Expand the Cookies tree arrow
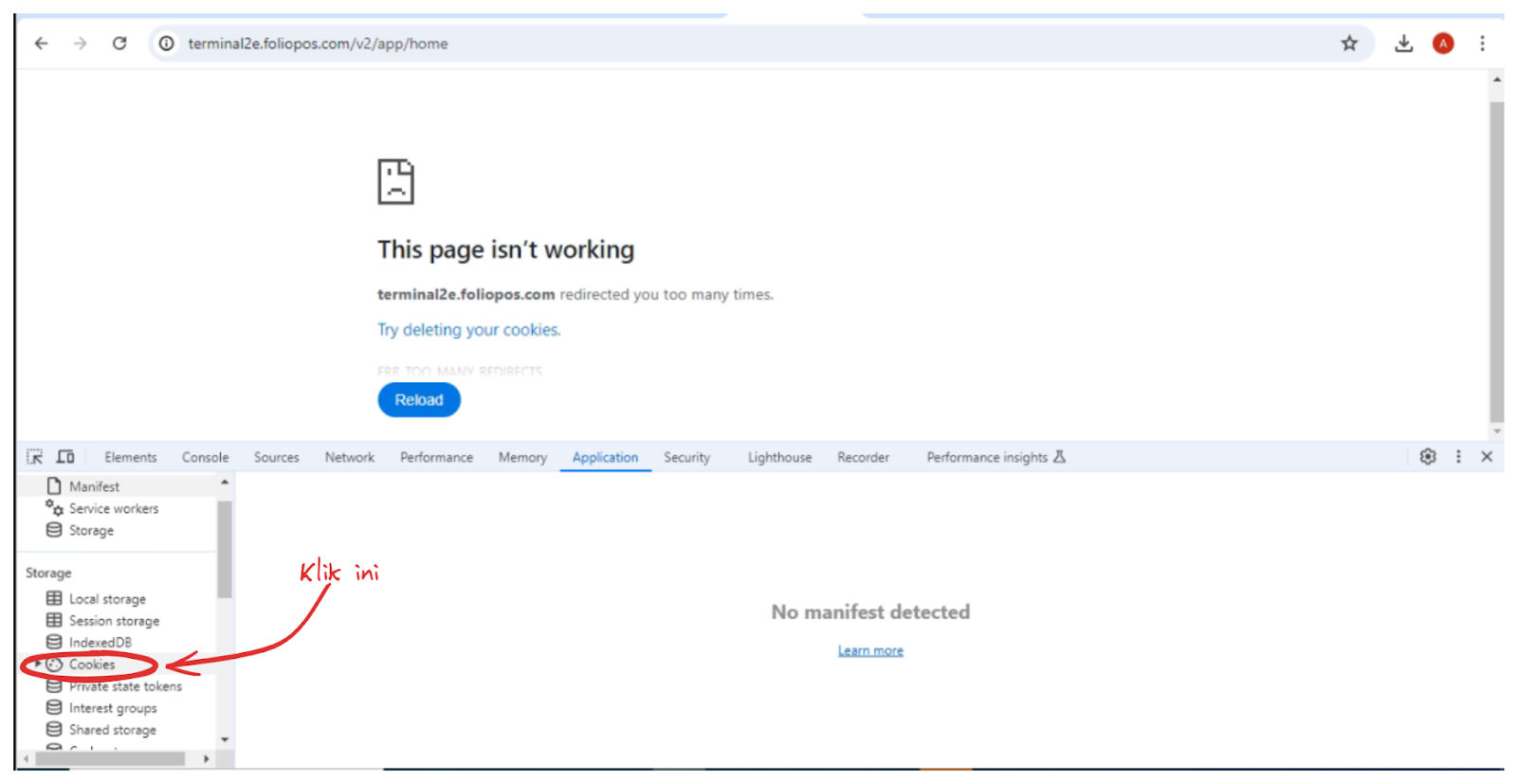The width and height of the screenshot is (1517, 784). 38,664
